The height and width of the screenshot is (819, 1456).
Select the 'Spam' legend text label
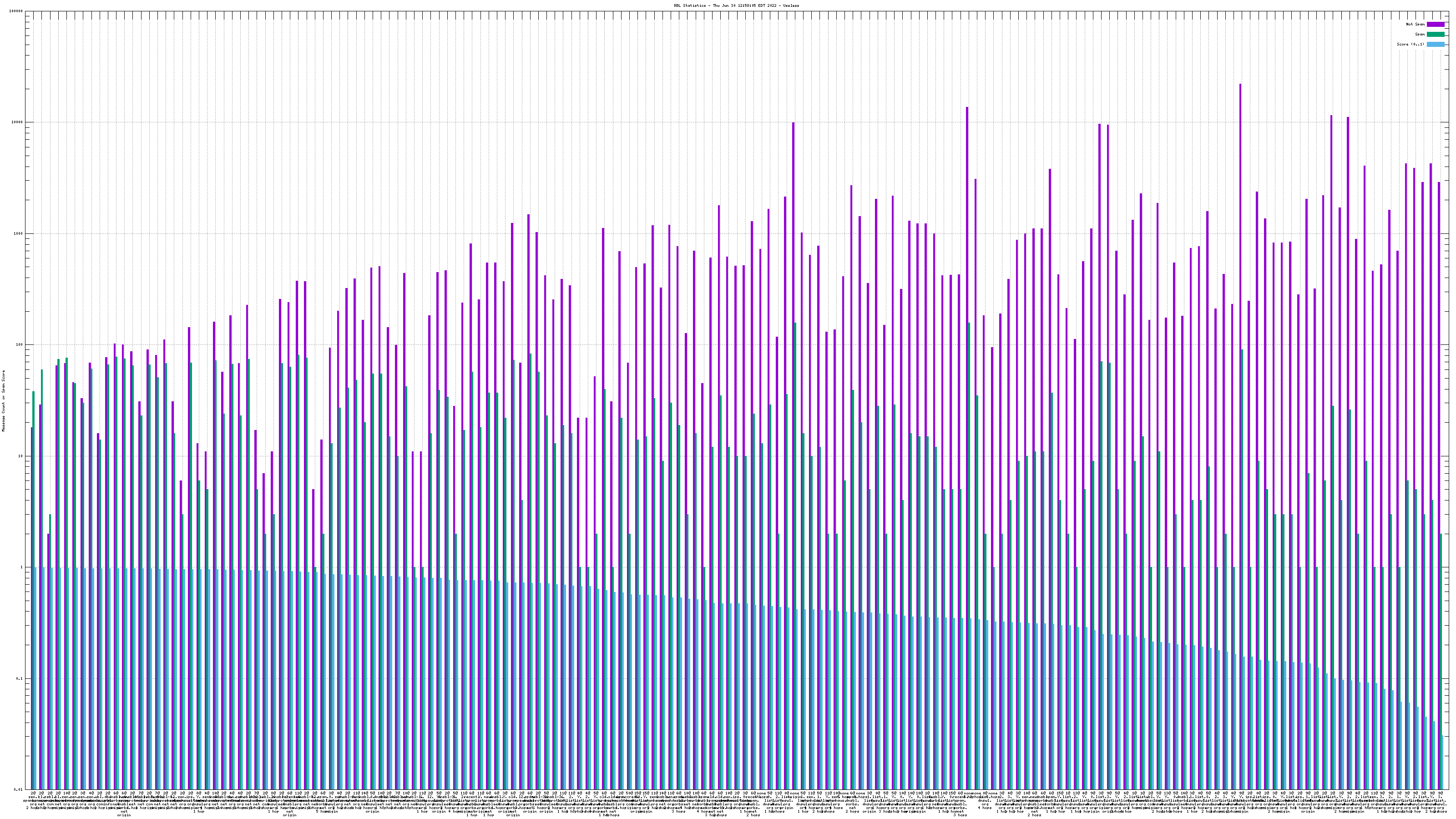pyautogui.click(x=1420, y=35)
